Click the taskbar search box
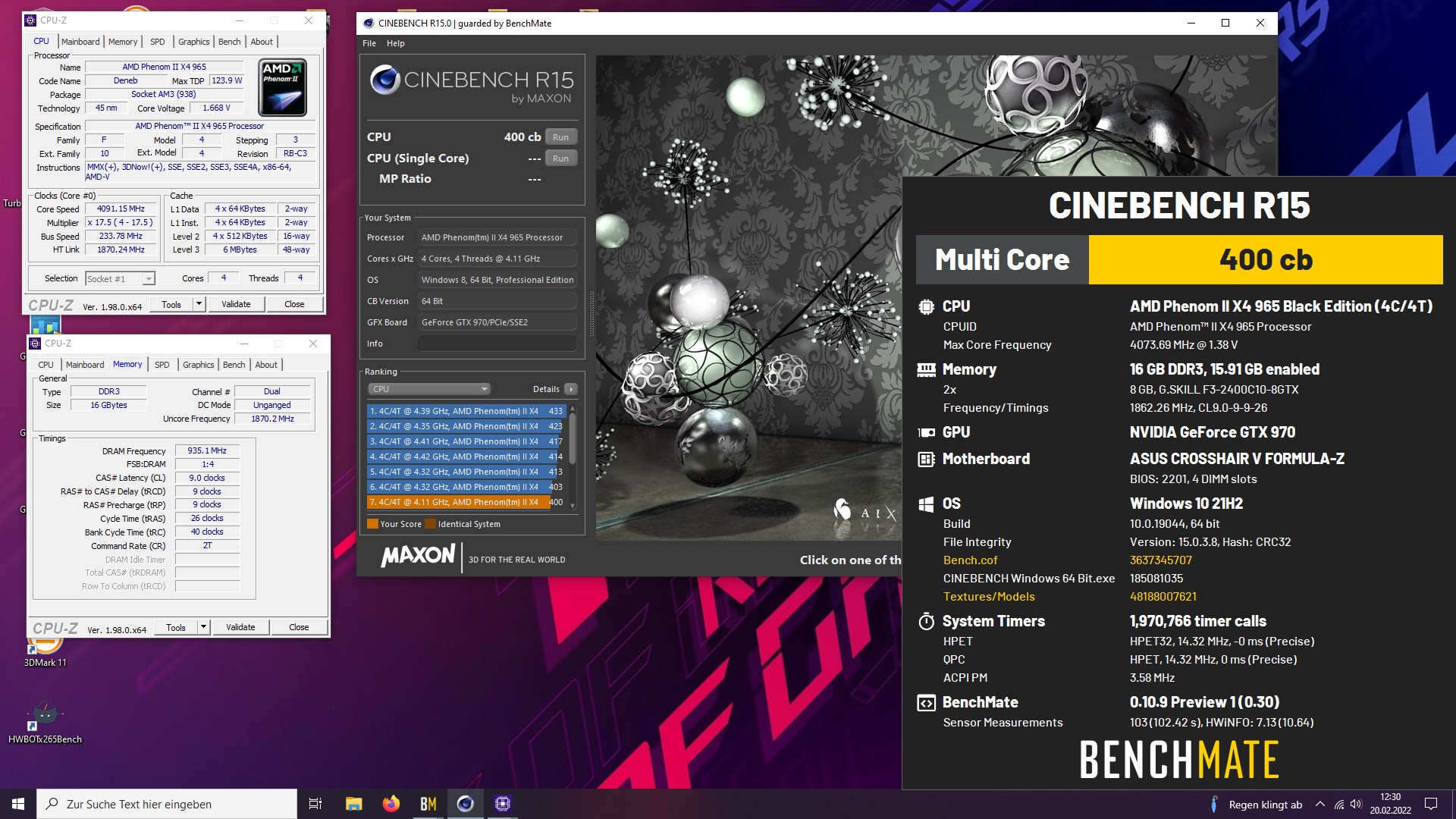This screenshot has width=1456, height=819. [167, 804]
